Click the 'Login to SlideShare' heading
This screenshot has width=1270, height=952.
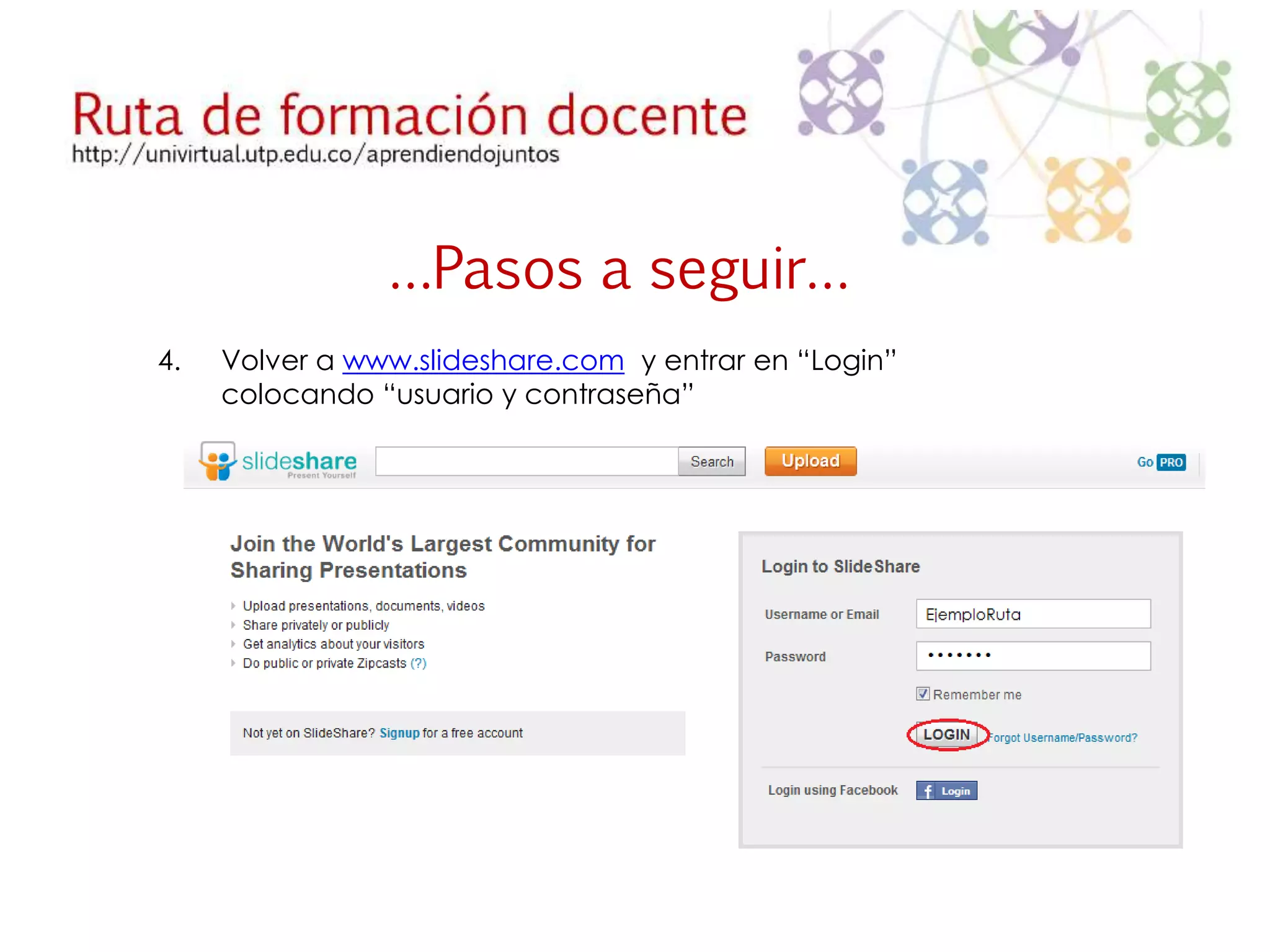(840, 566)
